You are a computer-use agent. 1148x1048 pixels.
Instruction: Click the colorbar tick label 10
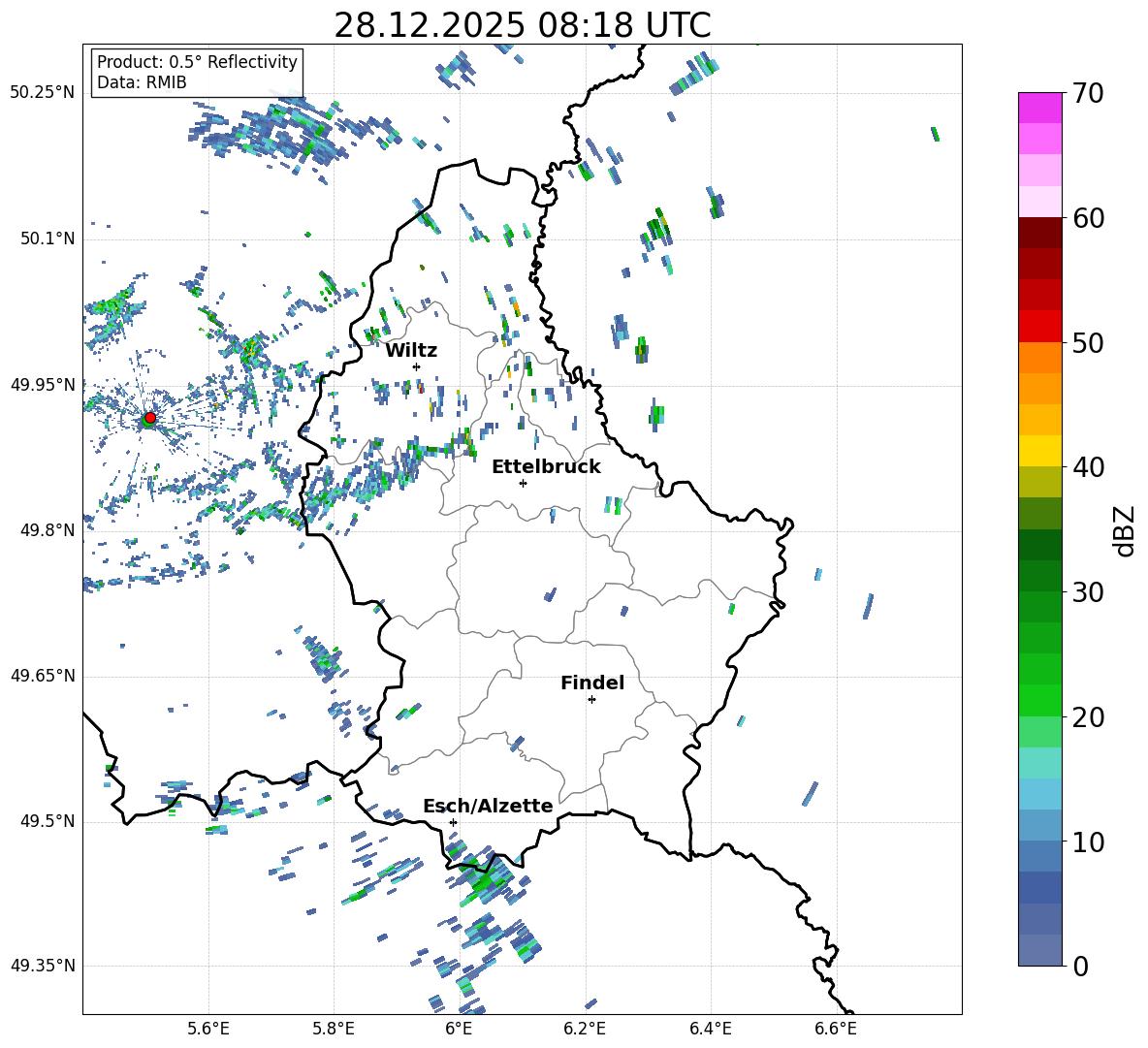click(x=1088, y=842)
